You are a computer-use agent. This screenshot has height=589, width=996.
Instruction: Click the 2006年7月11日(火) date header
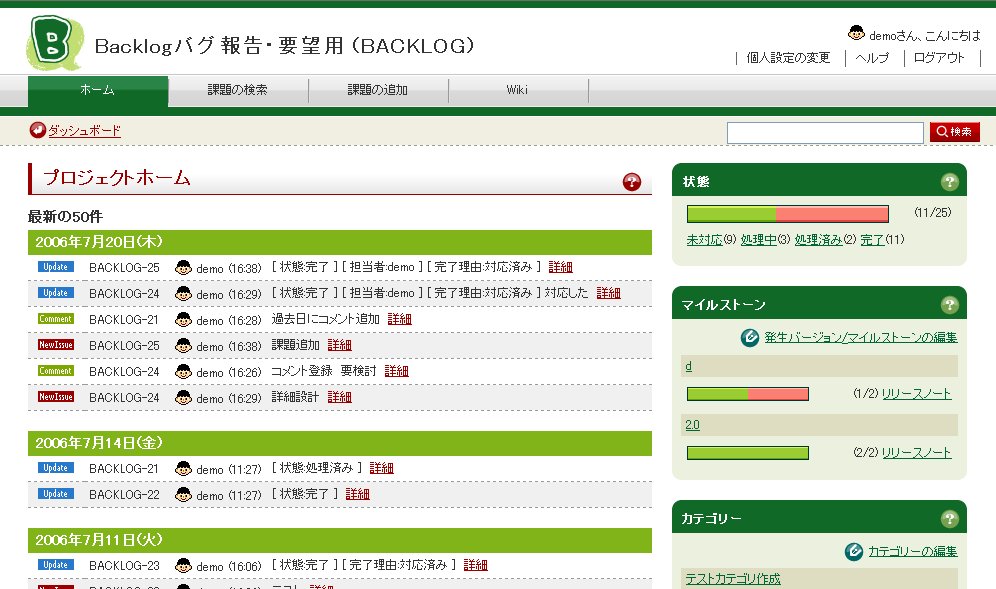click(x=340, y=540)
